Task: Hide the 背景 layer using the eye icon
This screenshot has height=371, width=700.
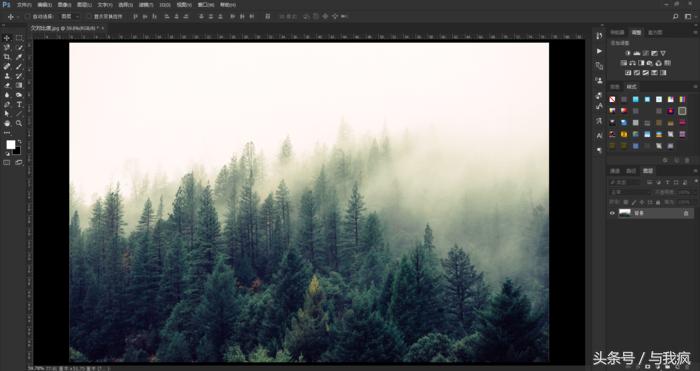Action: click(612, 213)
